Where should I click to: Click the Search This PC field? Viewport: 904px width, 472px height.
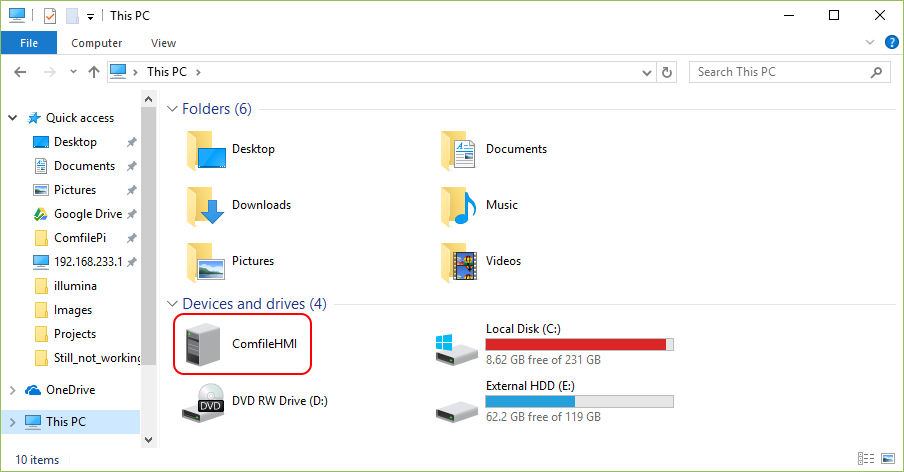point(780,72)
